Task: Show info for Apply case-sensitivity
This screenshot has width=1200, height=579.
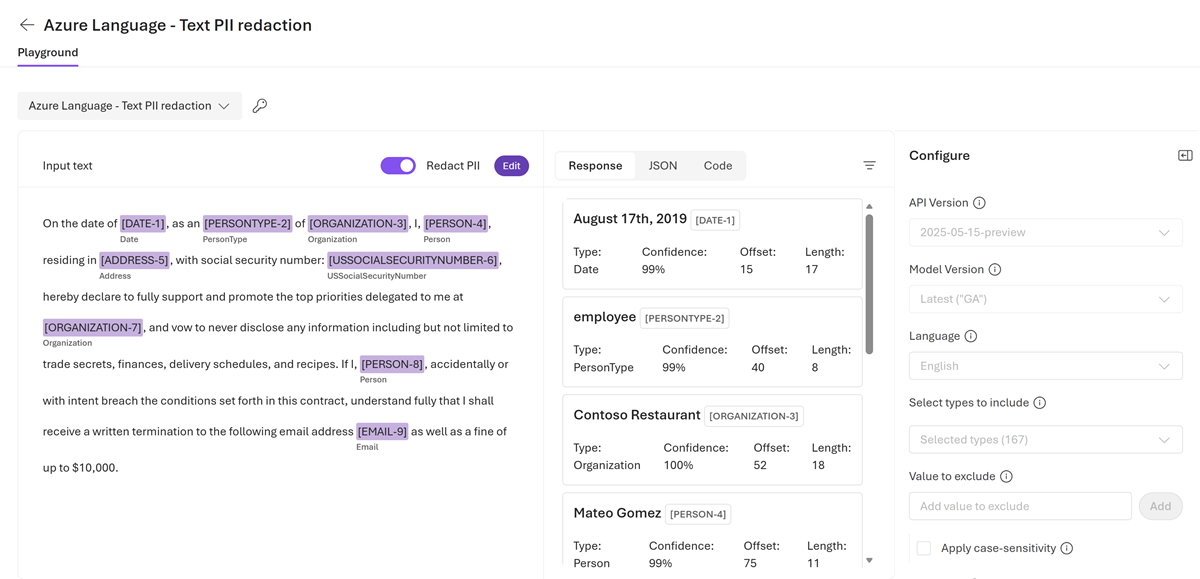Action: 1066,548
